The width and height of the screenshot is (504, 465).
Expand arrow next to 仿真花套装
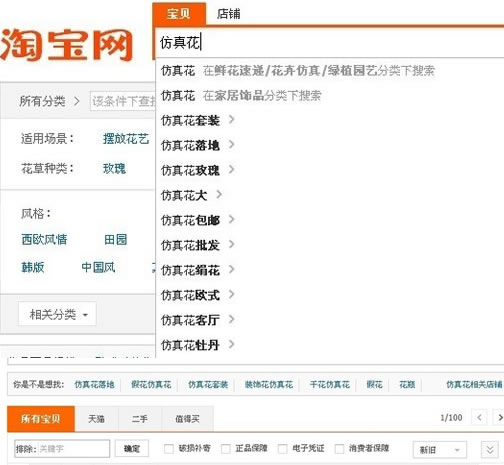pyautogui.click(x=231, y=119)
